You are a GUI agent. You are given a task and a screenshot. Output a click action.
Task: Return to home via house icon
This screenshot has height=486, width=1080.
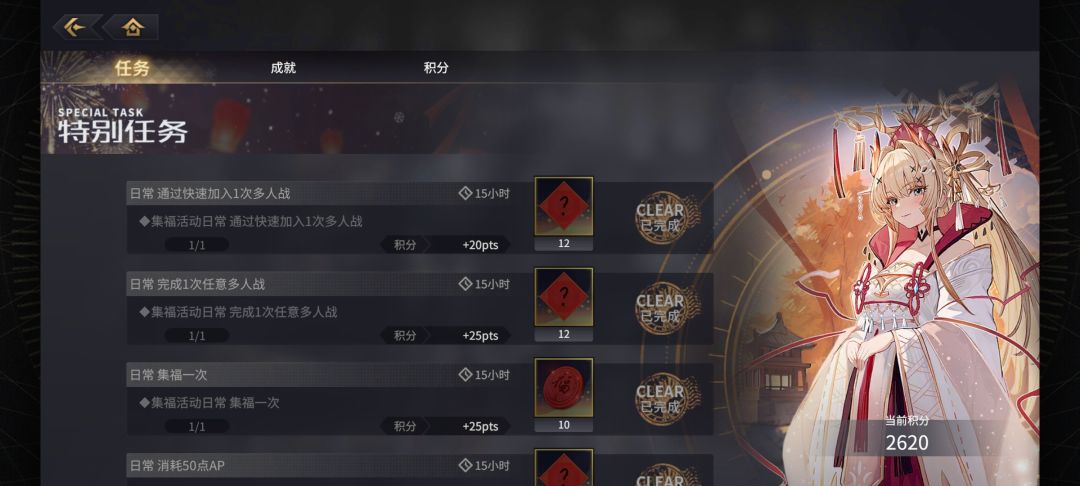coord(132,27)
